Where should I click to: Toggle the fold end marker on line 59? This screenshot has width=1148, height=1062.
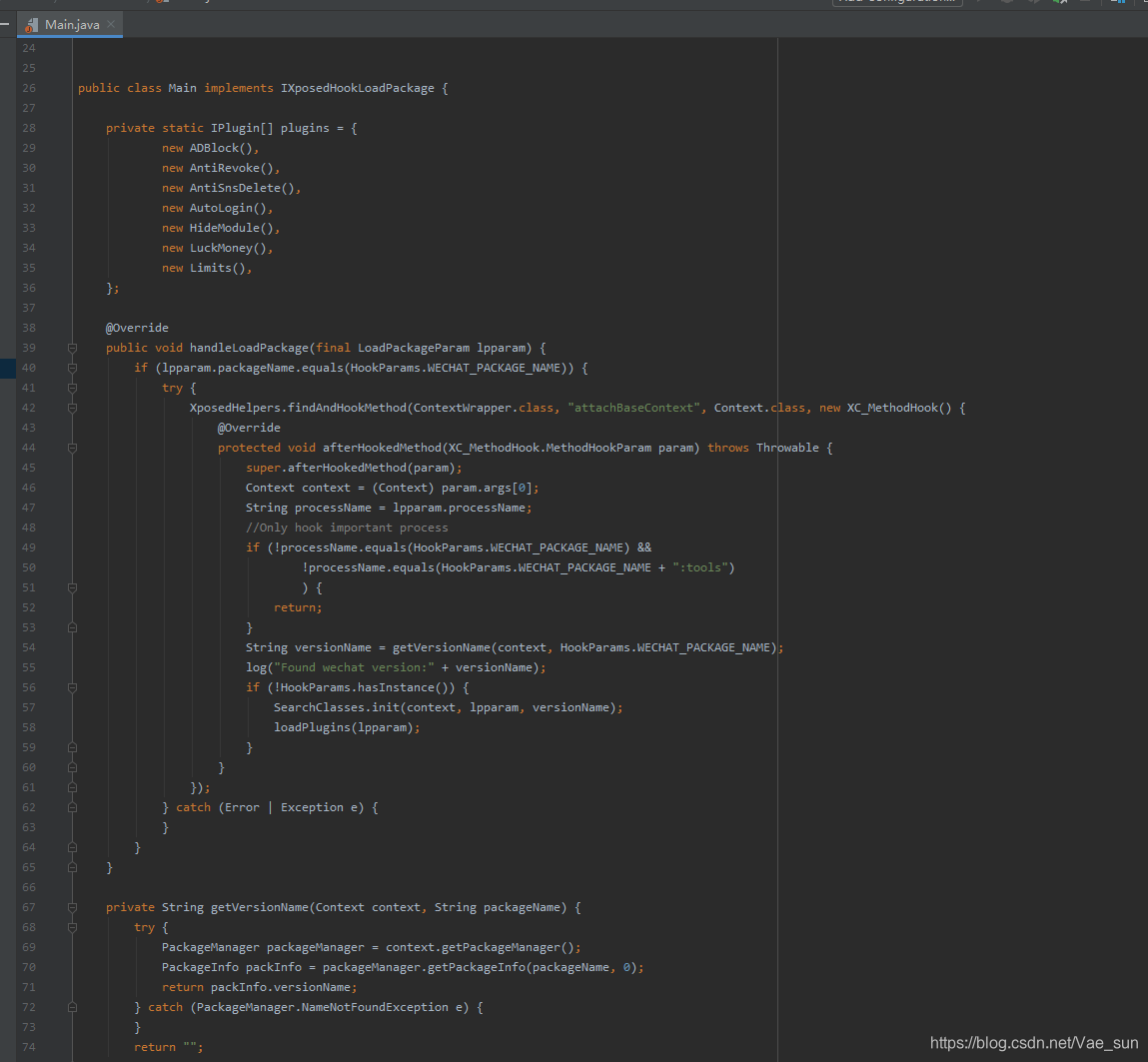pyautogui.click(x=73, y=747)
